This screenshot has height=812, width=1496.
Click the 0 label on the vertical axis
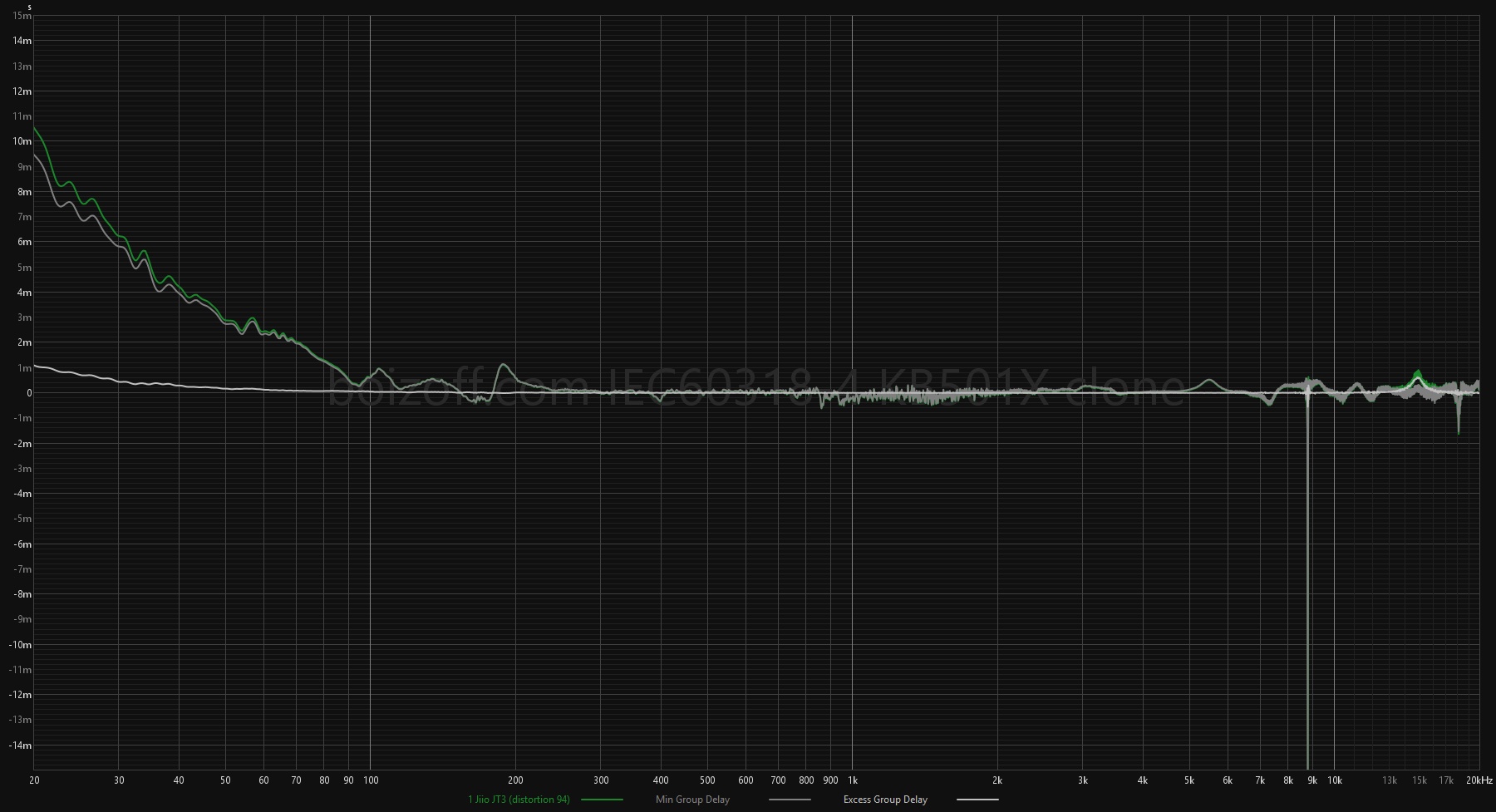coord(29,393)
